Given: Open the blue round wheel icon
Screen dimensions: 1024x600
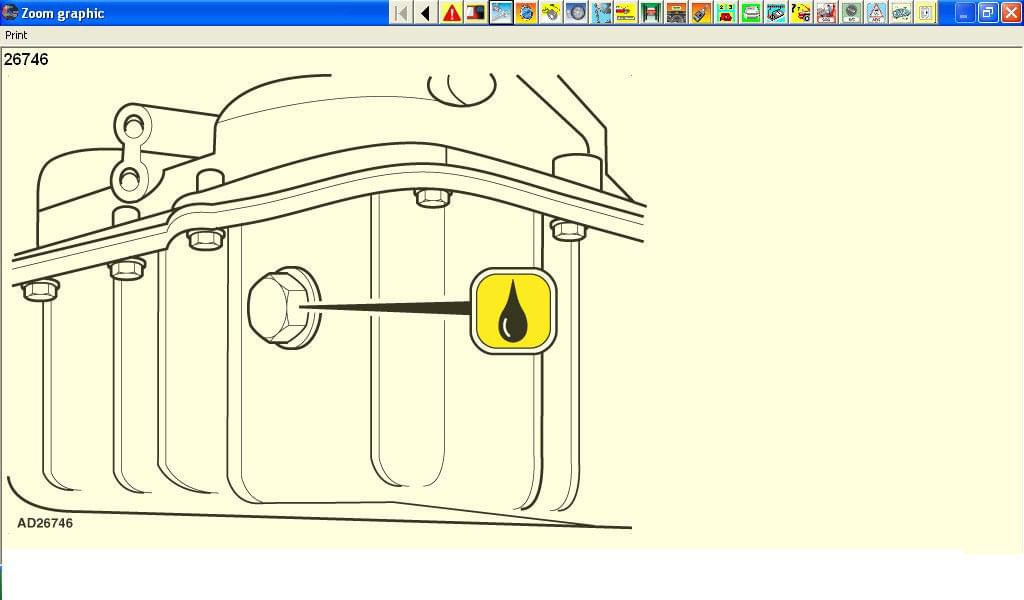Looking at the screenshot, I should pyautogui.click(x=576, y=12).
